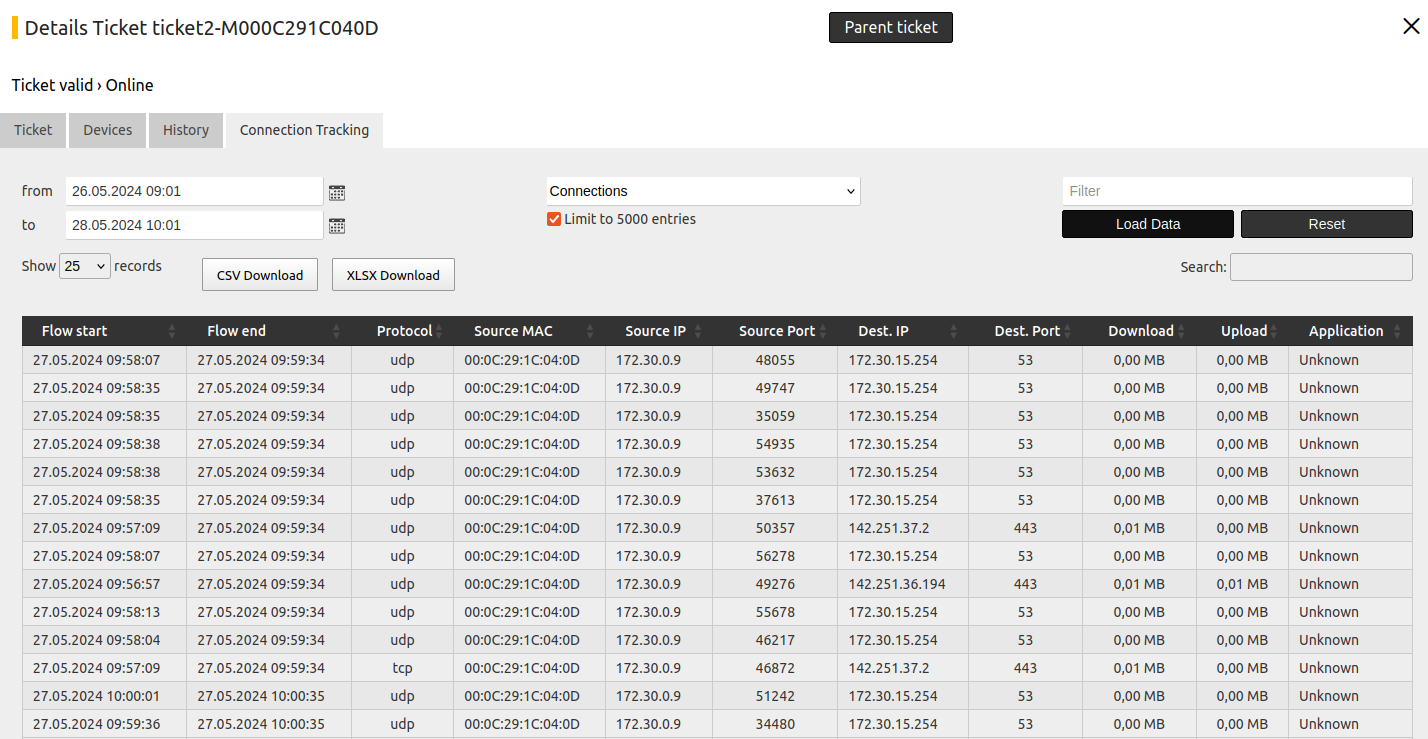This screenshot has height=739, width=1428.
Task: Sort table by Flow end column
Action: pos(269,331)
